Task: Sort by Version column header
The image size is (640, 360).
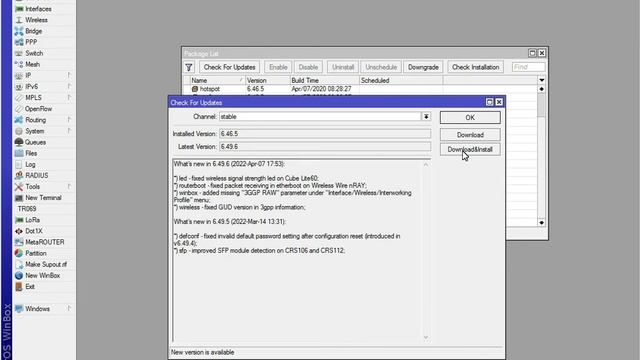Action: 267,80
